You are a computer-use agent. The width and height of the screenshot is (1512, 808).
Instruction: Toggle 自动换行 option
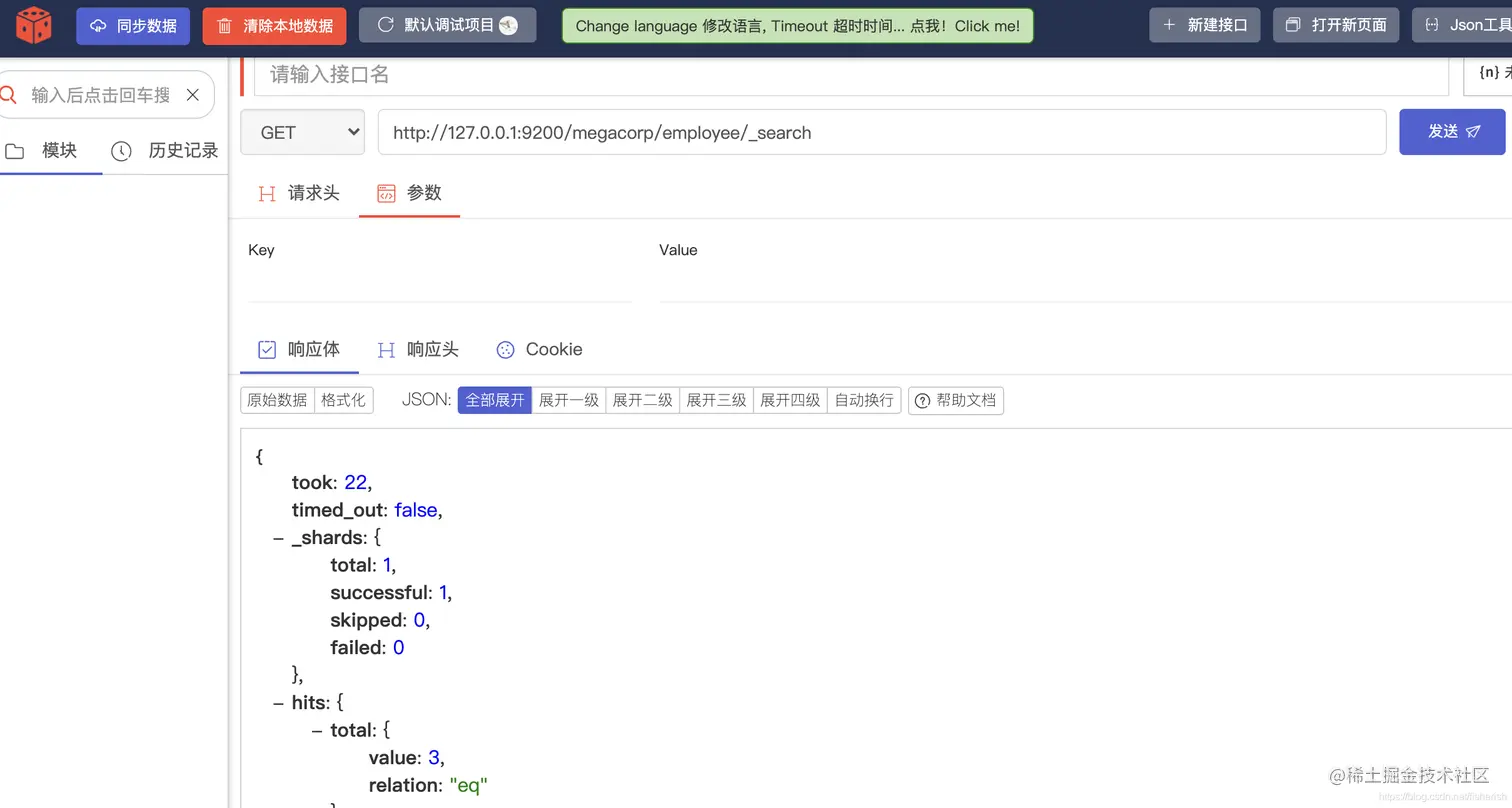point(864,401)
